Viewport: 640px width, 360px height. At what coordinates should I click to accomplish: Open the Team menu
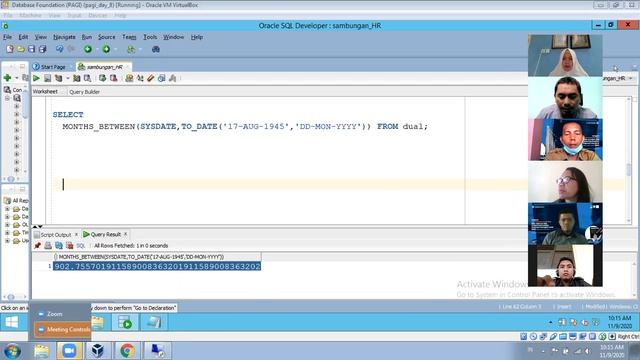tap(129, 37)
